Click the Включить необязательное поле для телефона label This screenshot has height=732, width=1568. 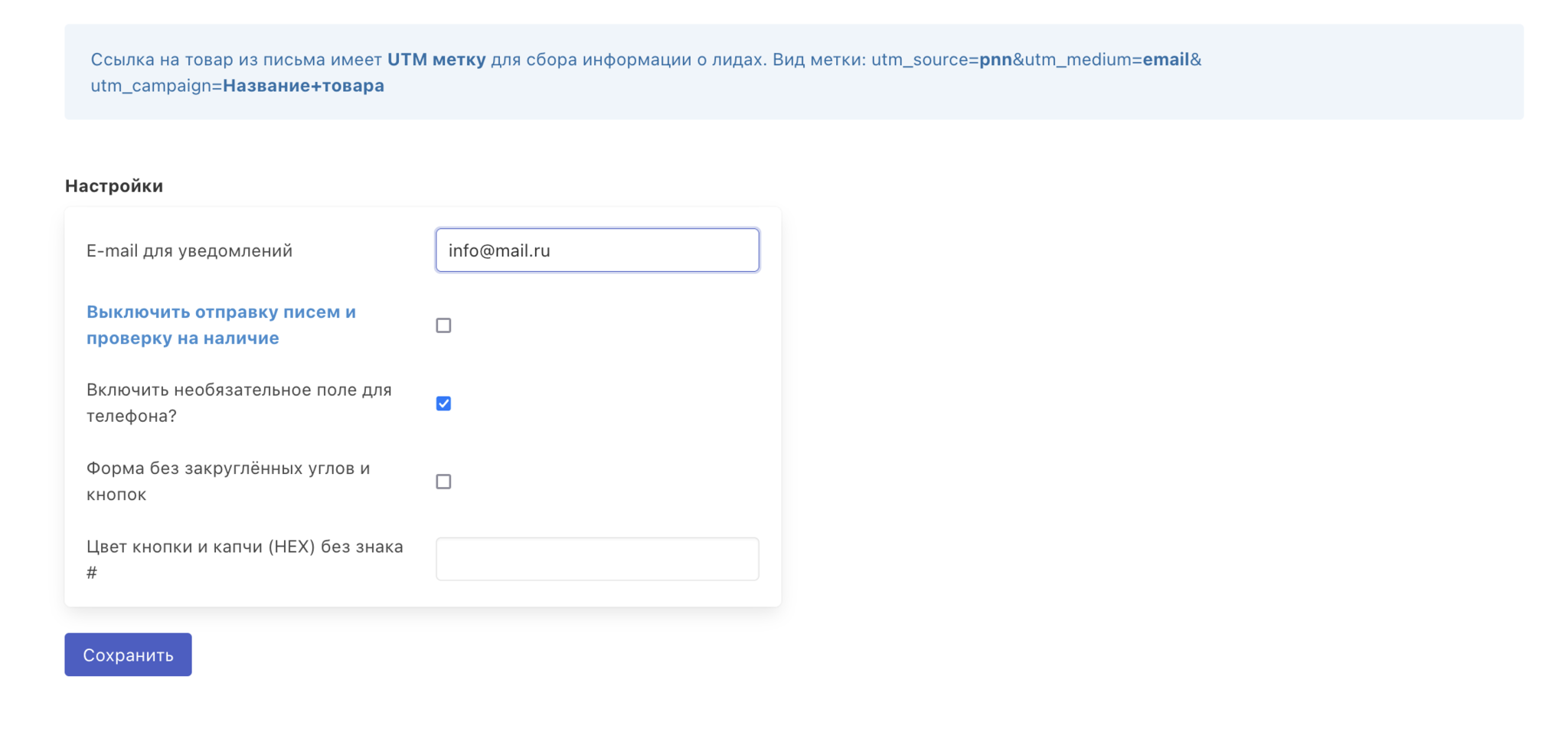pos(239,403)
